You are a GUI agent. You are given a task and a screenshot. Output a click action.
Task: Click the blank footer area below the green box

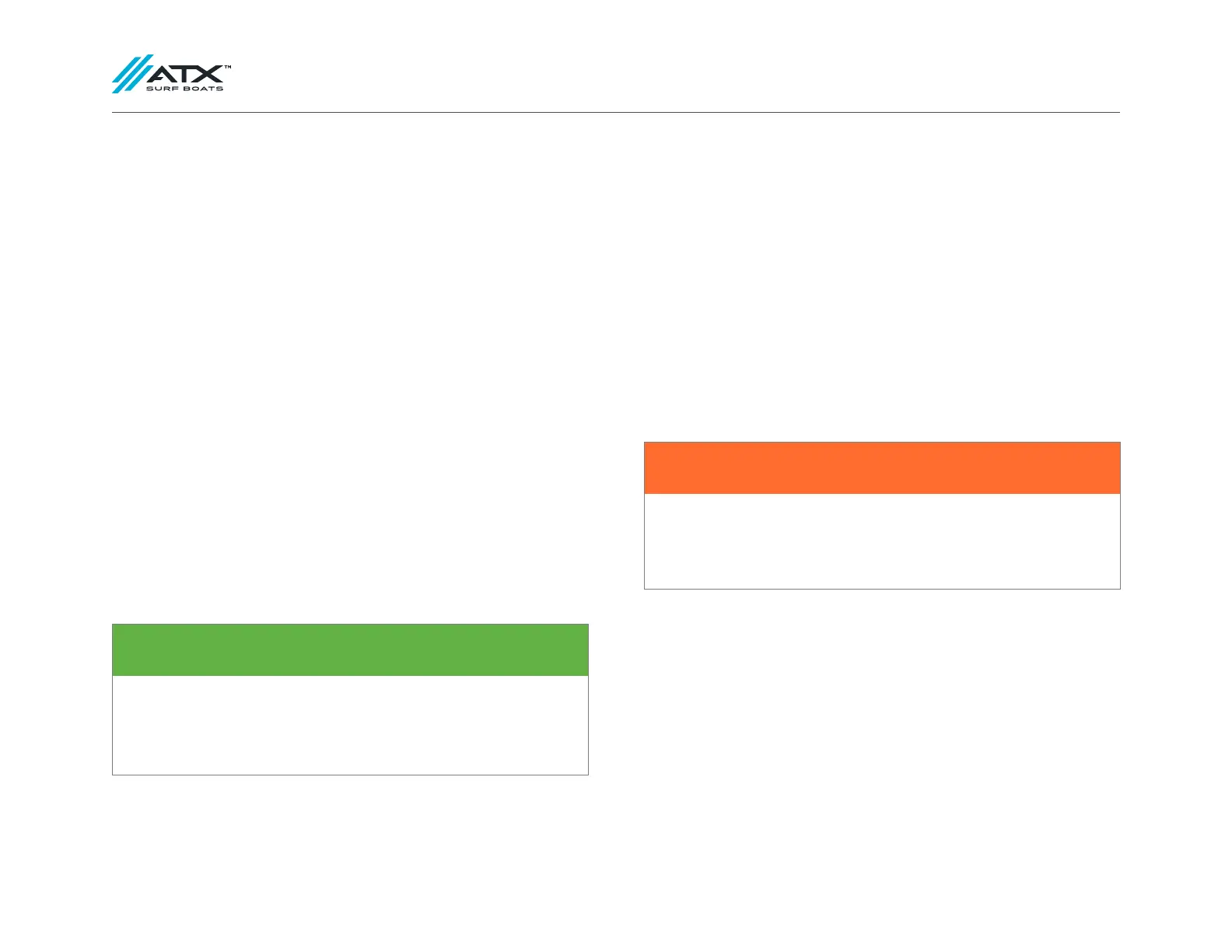(x=350, y=856)
